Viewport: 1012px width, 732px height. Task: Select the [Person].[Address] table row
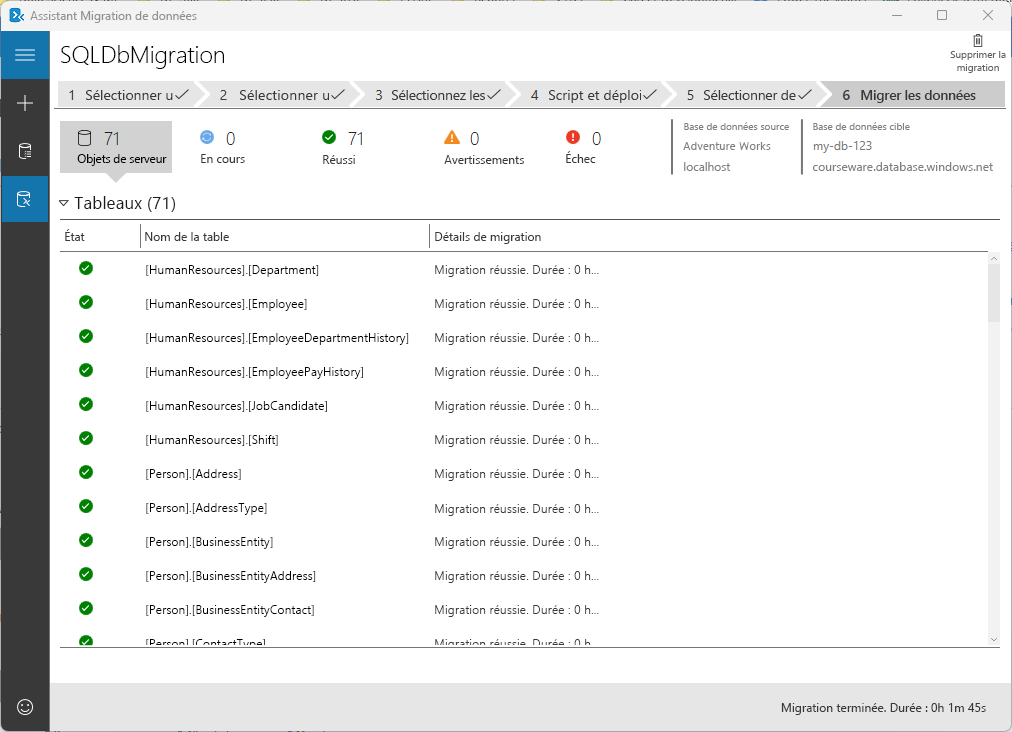click(x=193, y=474)
